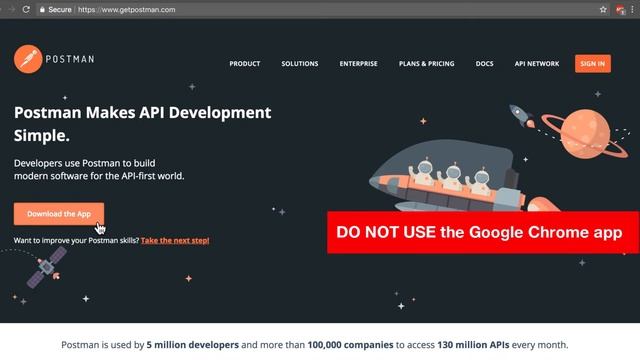
Task: Click 'Postman Makes API Development Simple.' heading
Action: coord(142,124)
